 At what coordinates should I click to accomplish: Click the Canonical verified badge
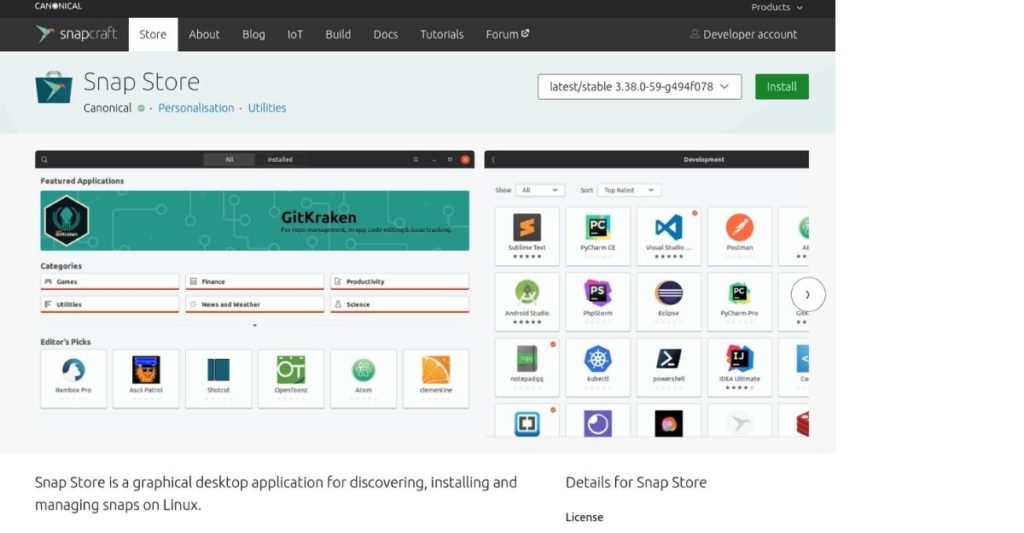(141, 108)
